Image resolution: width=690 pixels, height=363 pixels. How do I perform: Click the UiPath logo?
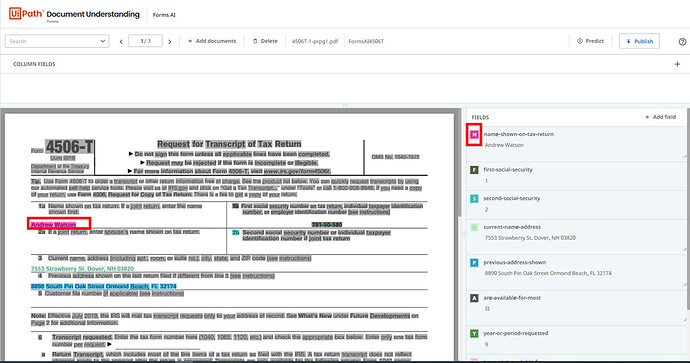pyautogui.click(x=26, y=14)
